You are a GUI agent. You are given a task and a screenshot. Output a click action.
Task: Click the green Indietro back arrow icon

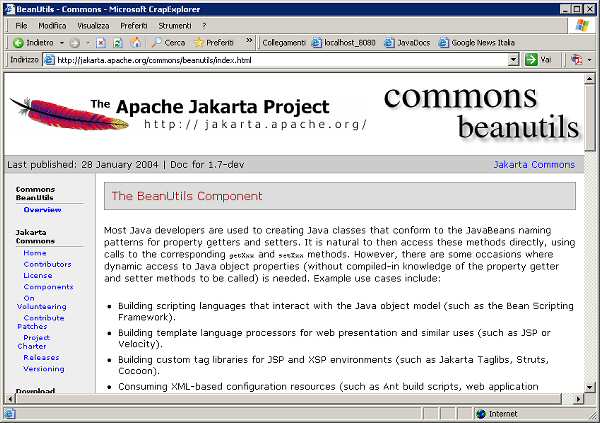coord(18,42)
